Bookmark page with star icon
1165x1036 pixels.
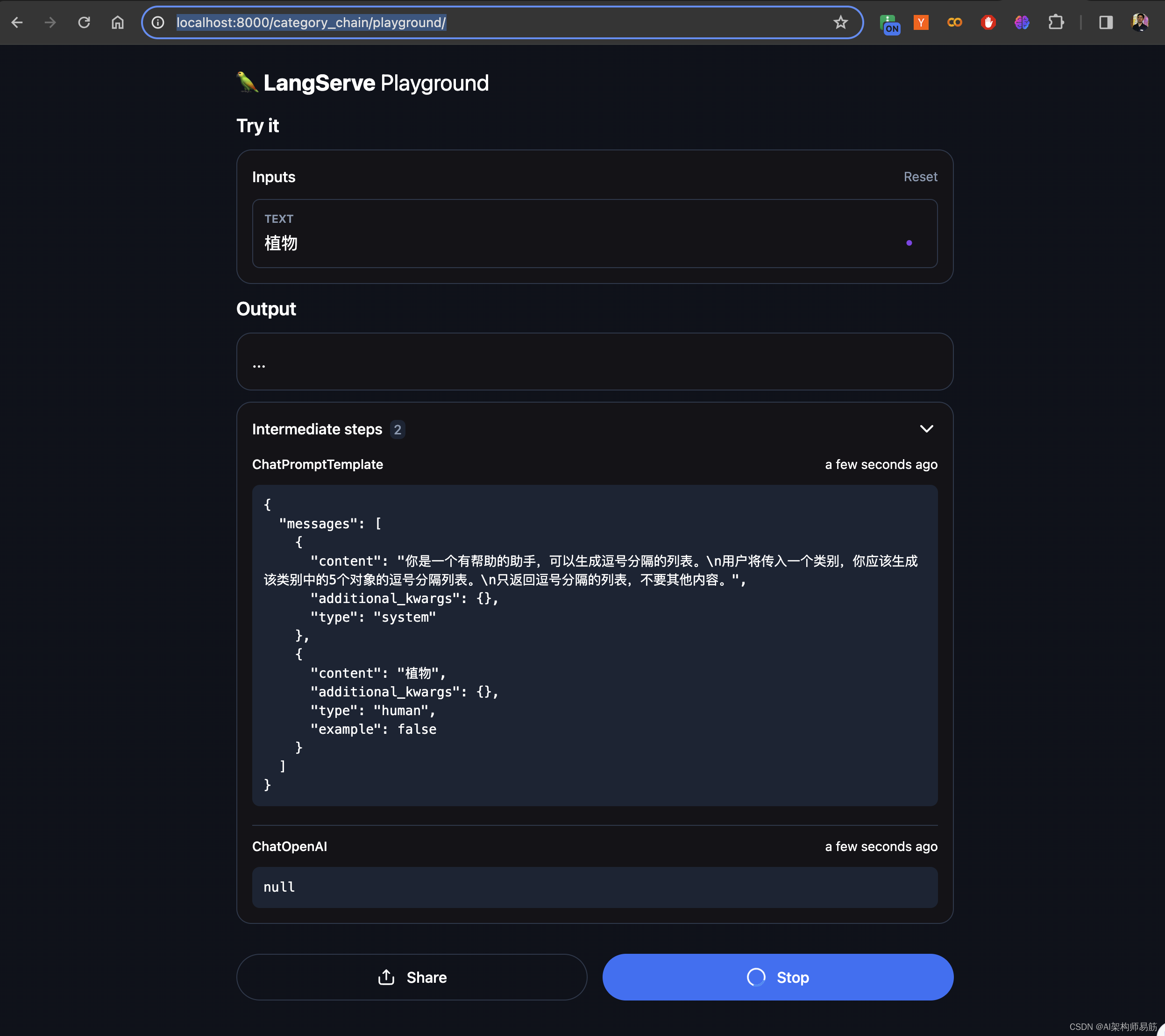point(840,22)
